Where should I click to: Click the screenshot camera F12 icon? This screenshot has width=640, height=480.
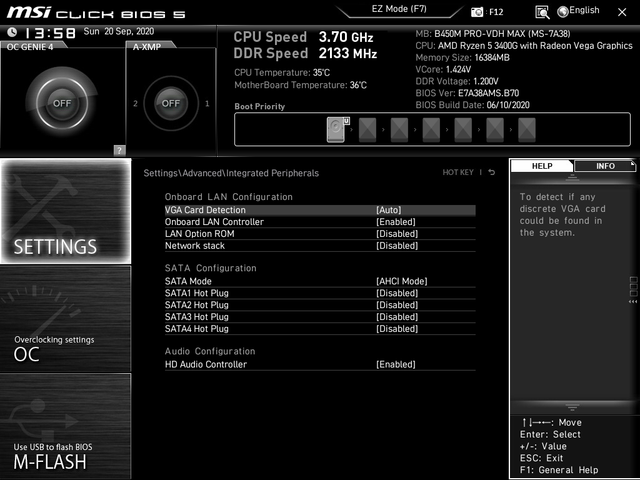click(x=476, y=12)
